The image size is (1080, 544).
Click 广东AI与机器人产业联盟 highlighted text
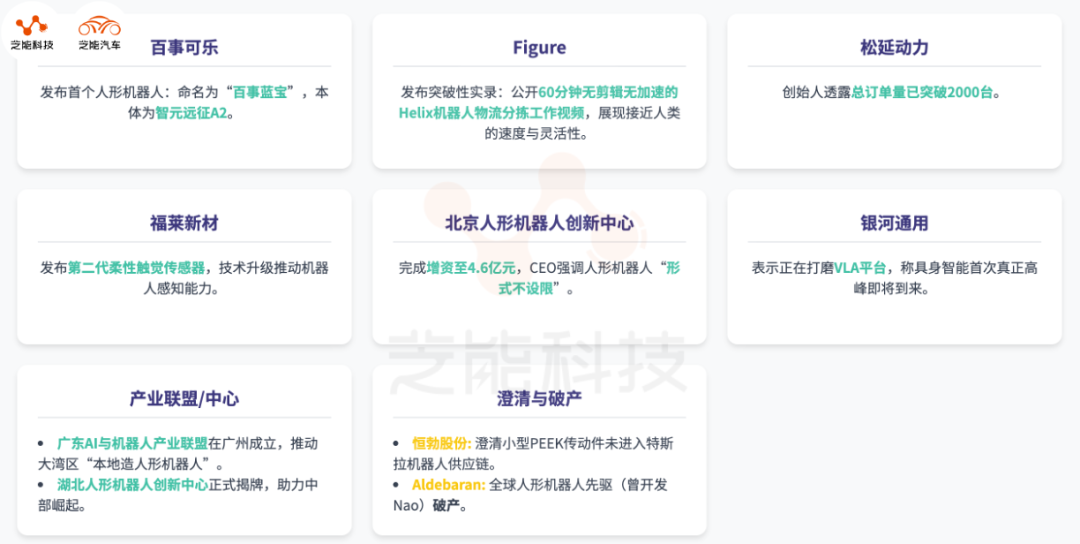132,443
